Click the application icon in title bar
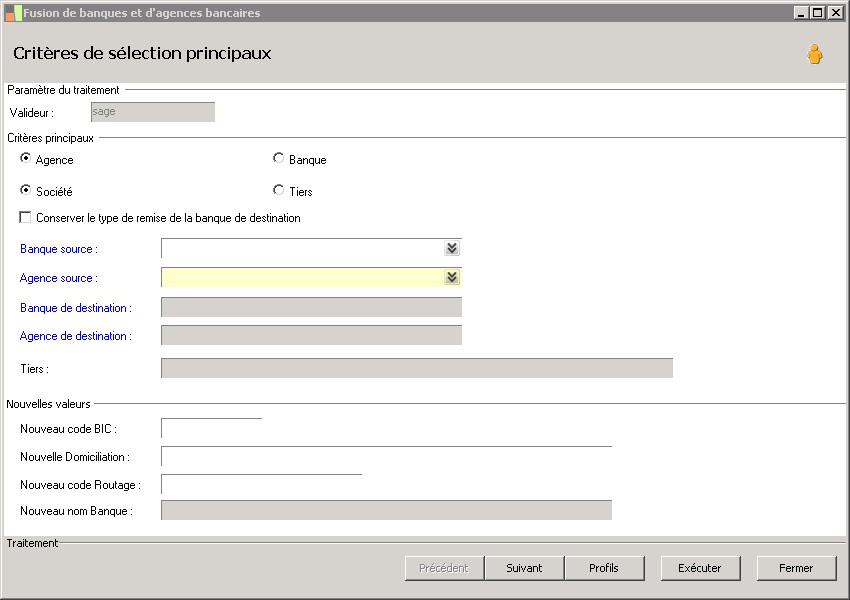 point(13,13)
